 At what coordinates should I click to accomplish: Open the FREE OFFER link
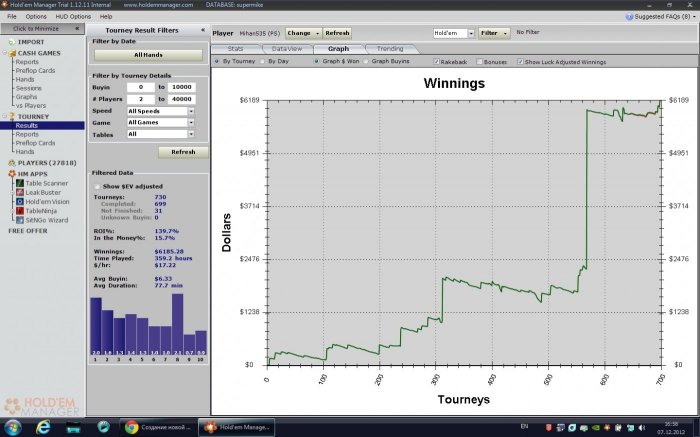(28, 231)
